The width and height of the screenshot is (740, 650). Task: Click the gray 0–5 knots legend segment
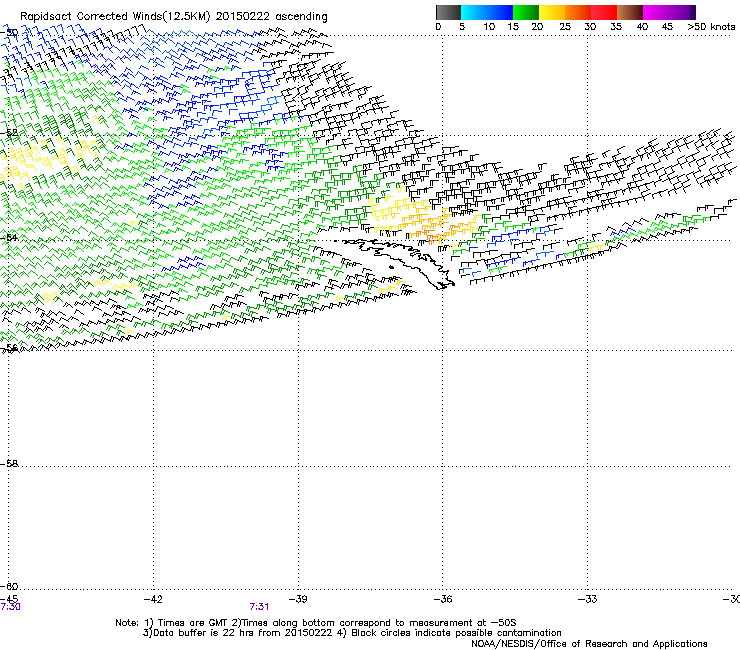click(x=448, y=12)
